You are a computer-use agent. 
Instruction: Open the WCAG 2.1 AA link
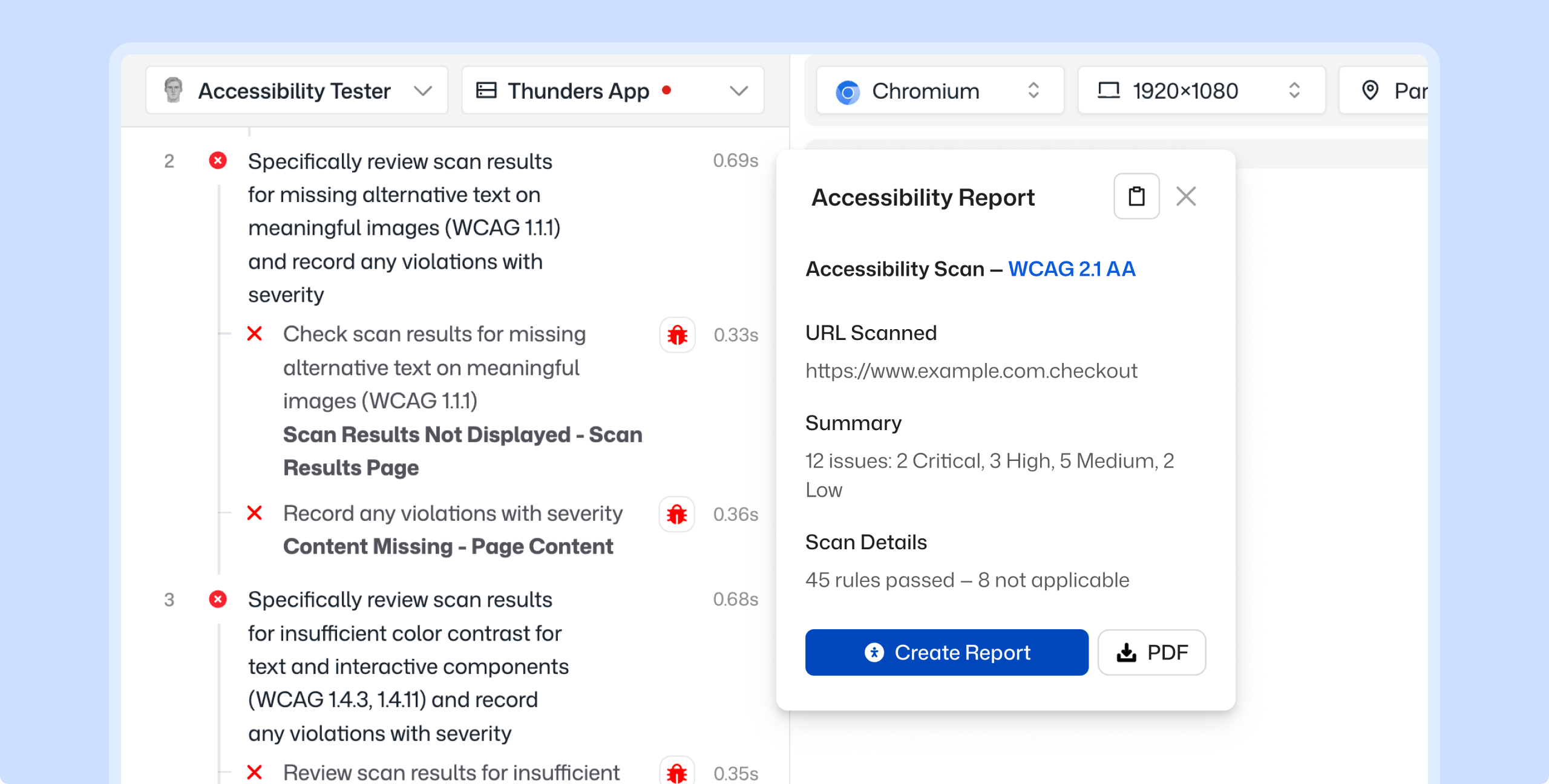(x=1072, y=269)
